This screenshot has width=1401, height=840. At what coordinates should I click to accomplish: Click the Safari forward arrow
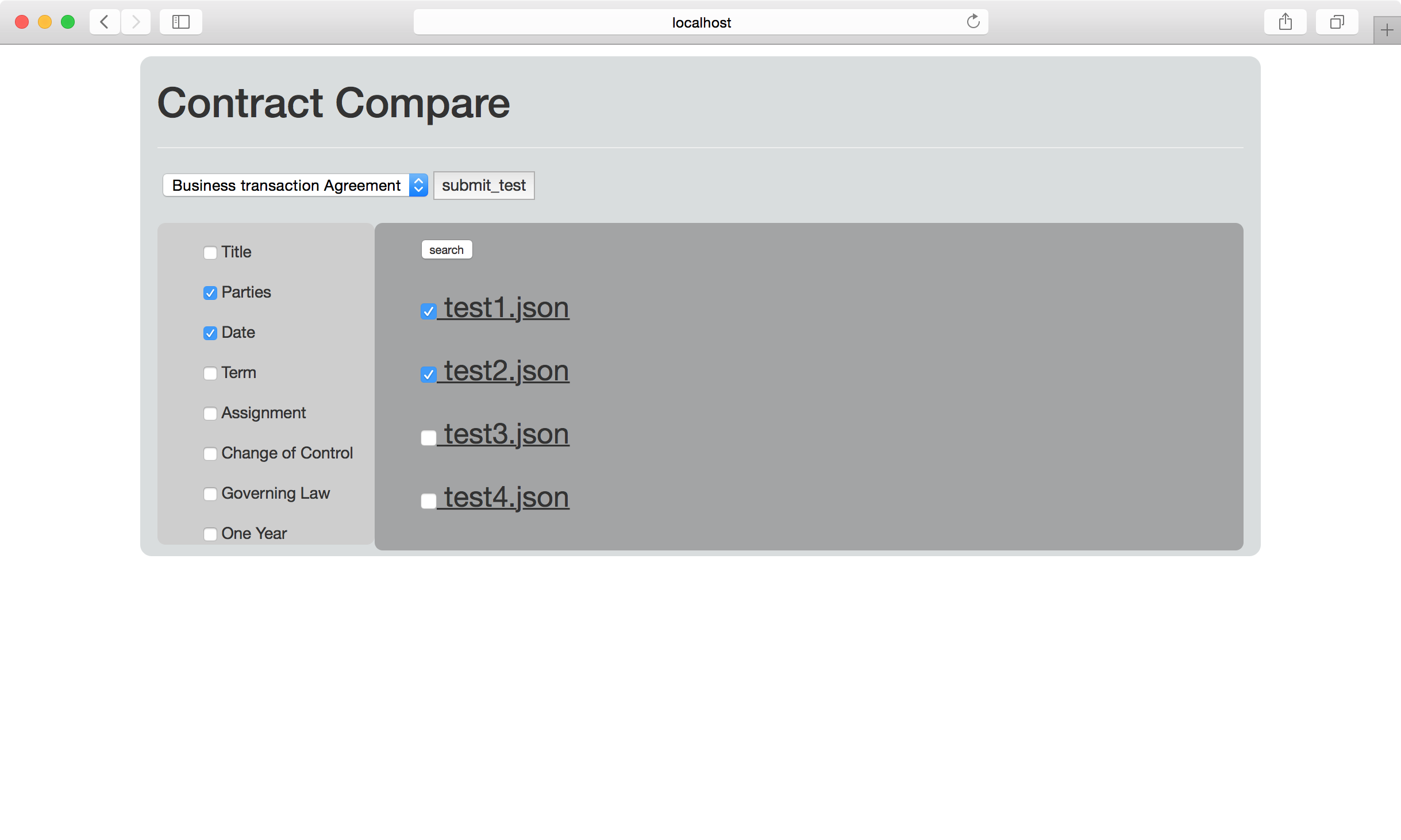click(x=136, y=22)
